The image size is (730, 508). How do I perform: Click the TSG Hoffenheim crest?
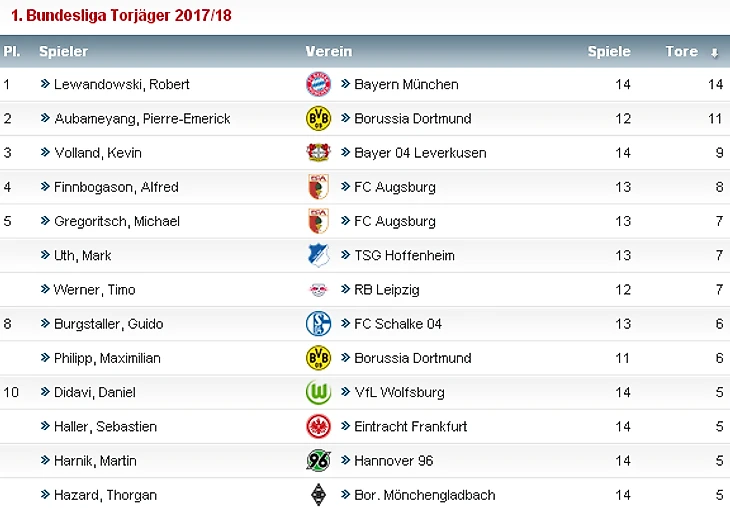pyautogui.click(x=318, y=255)
